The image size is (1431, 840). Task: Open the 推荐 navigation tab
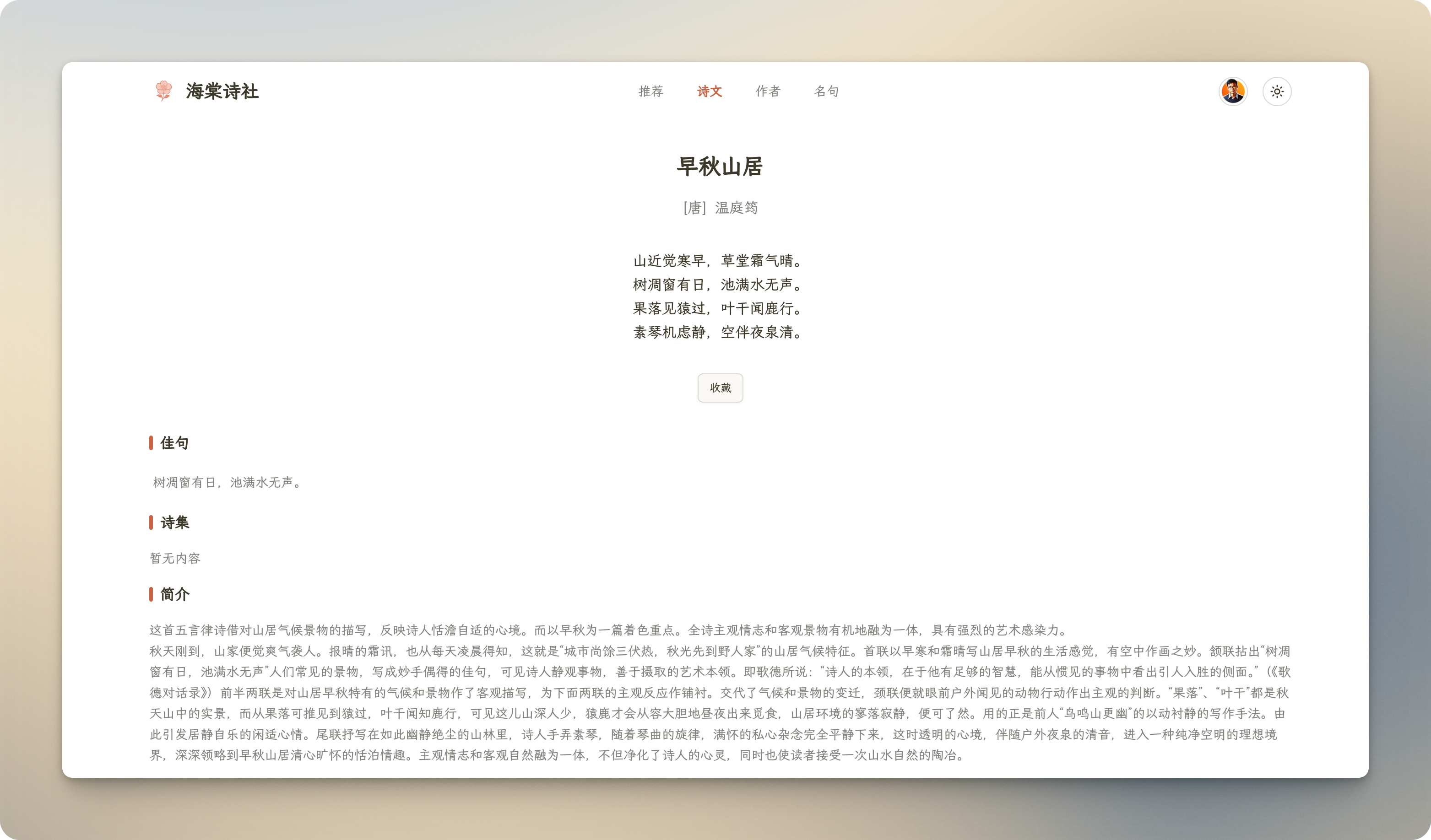point(651,92)
